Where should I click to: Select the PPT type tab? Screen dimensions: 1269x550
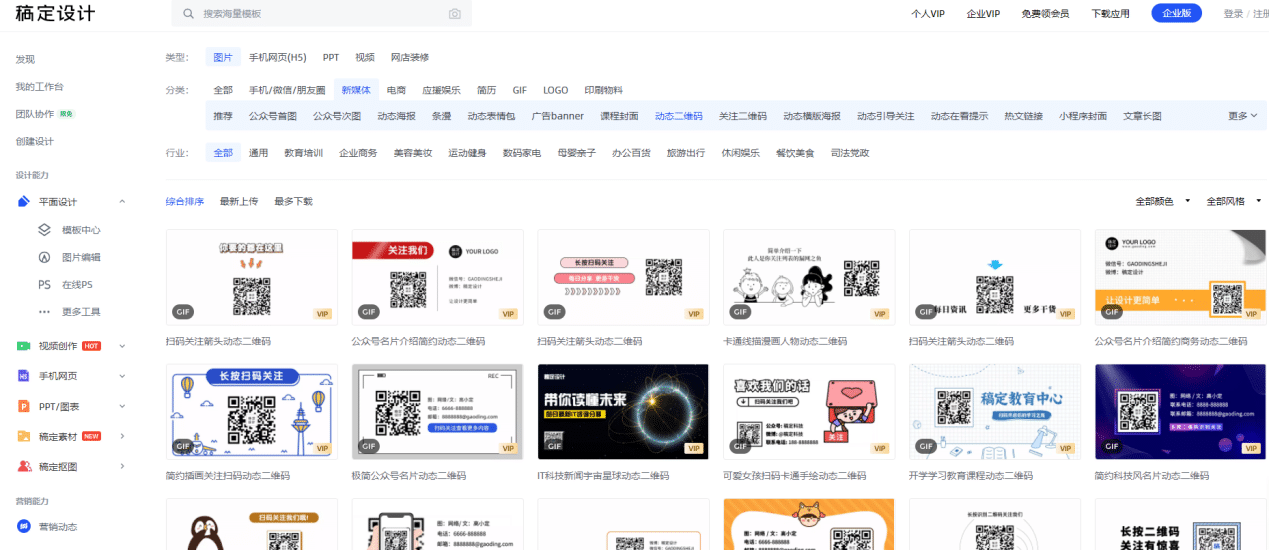[331, 57]
